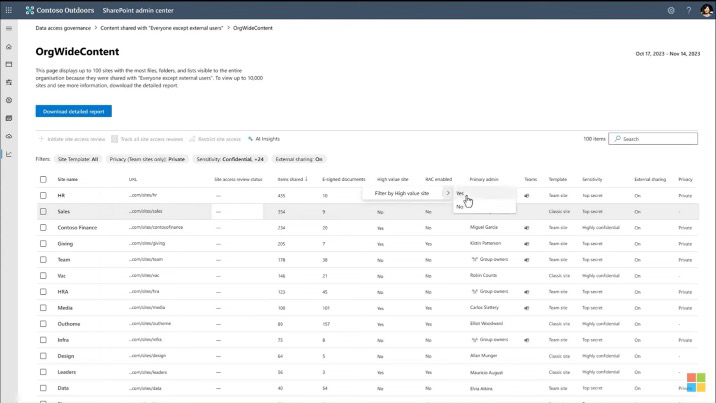Sort by the Items shared column
Viewport: 716px width, 403px height.
(290, 179)
